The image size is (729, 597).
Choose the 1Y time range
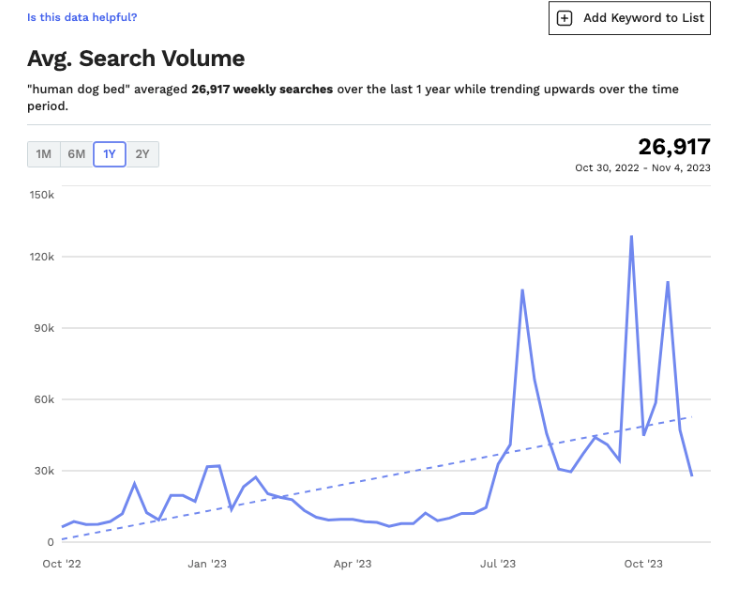tap(109, 154)
